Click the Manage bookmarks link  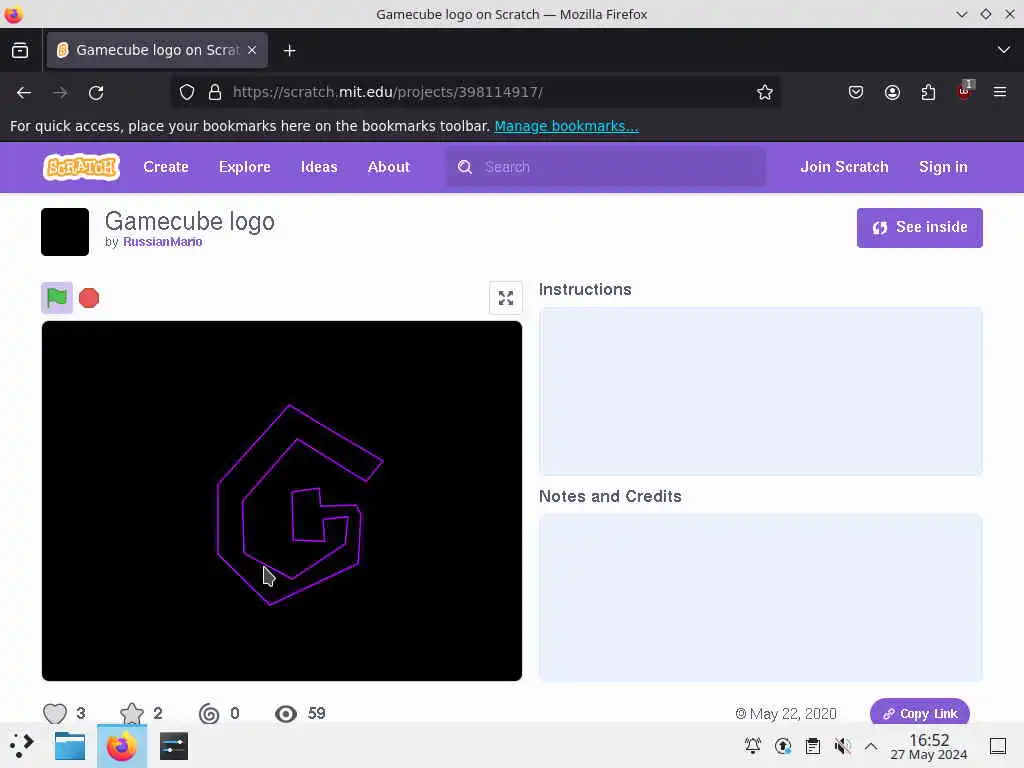pyautogui.click(x=566, y=126)
